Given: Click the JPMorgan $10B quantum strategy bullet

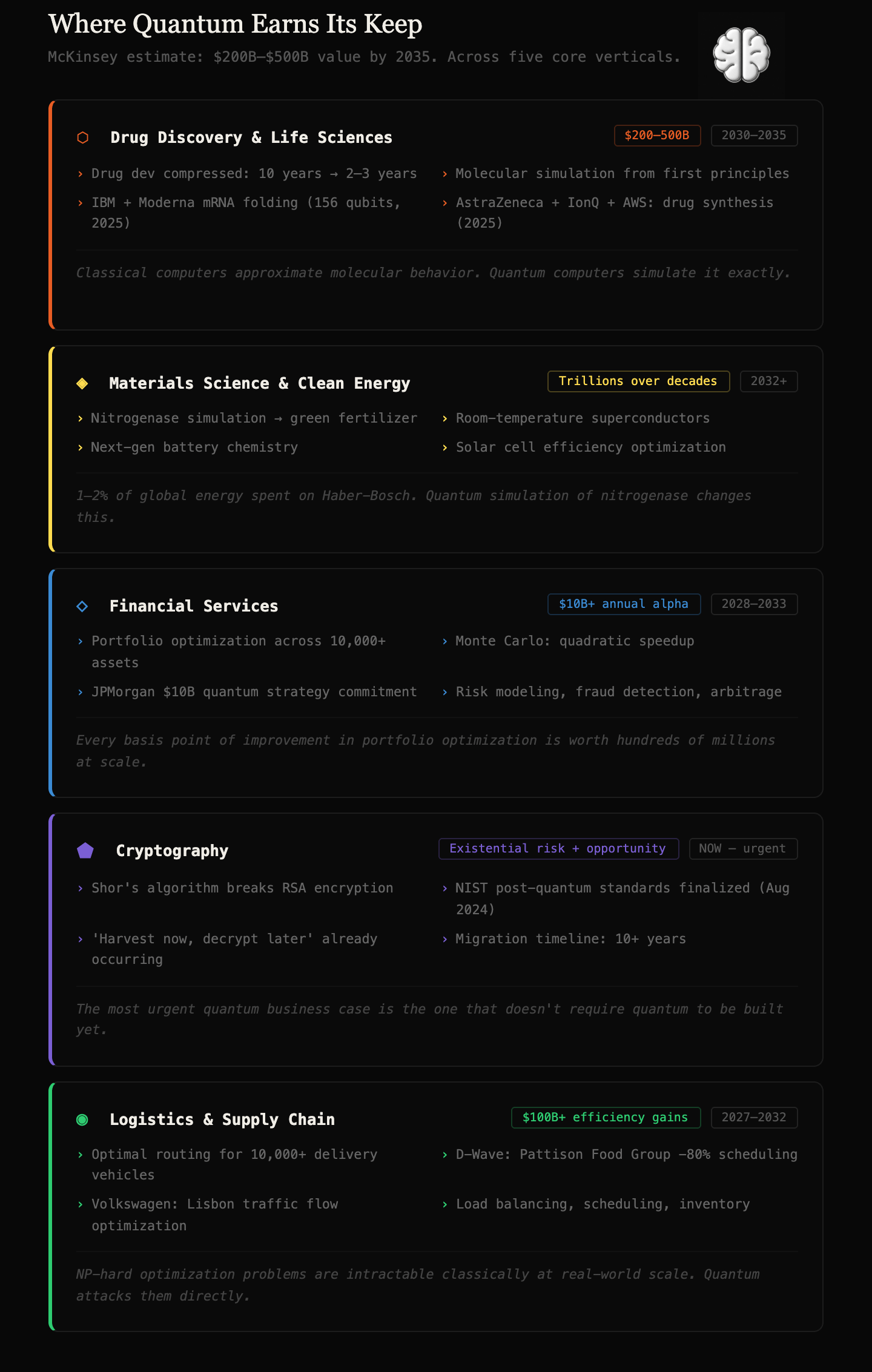Looking at the screenshot, I should [x=254, y=692].
